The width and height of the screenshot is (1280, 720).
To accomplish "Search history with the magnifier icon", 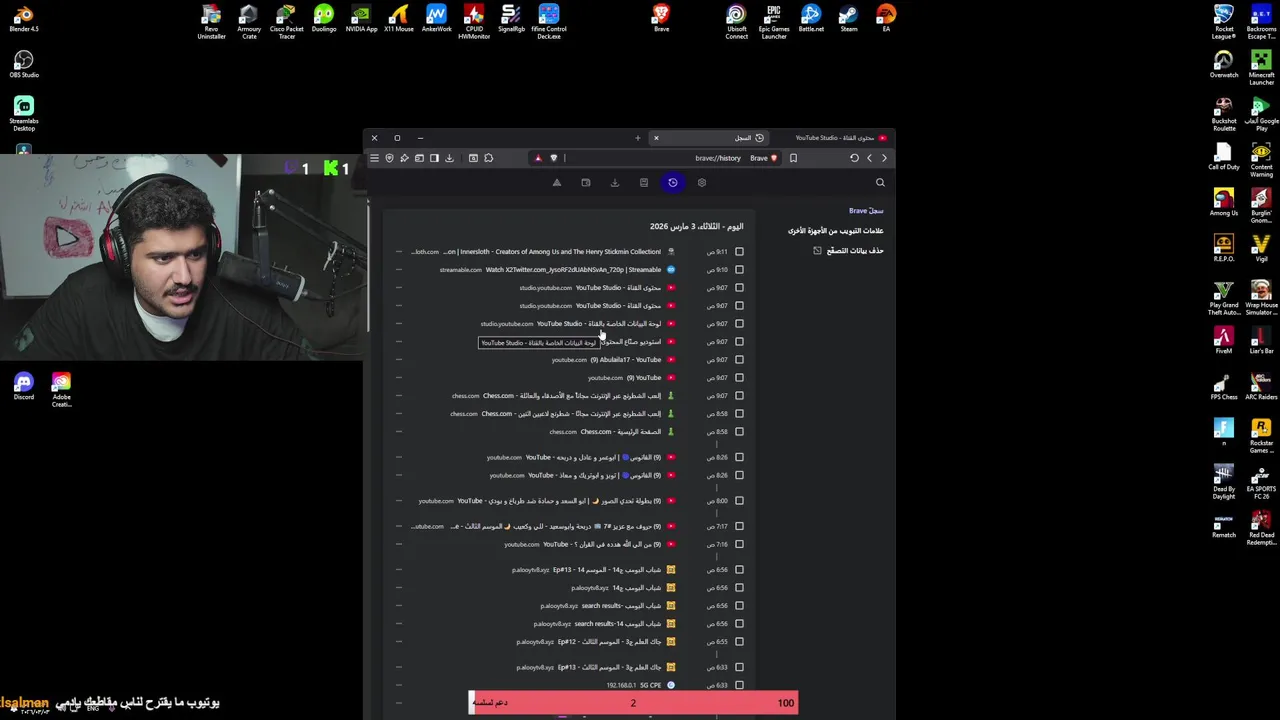I will (880, 182).
